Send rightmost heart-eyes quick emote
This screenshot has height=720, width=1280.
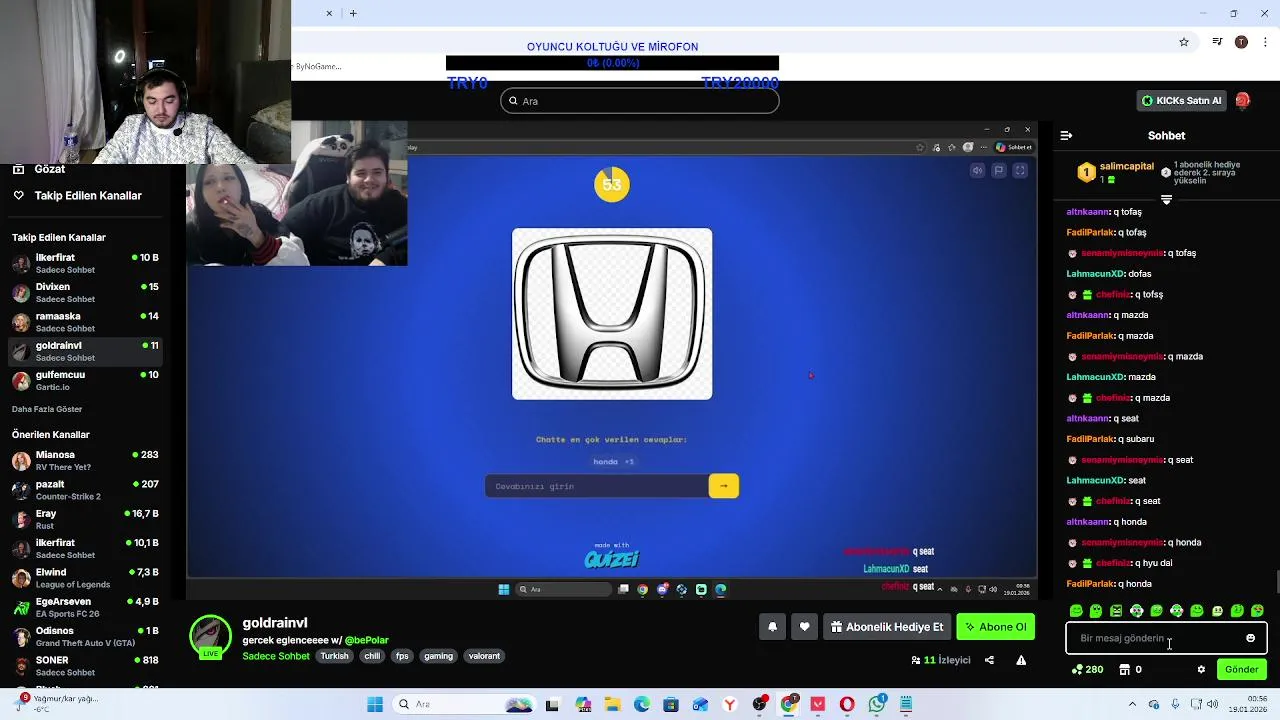pyautogui.click(x=1257, y=611)
